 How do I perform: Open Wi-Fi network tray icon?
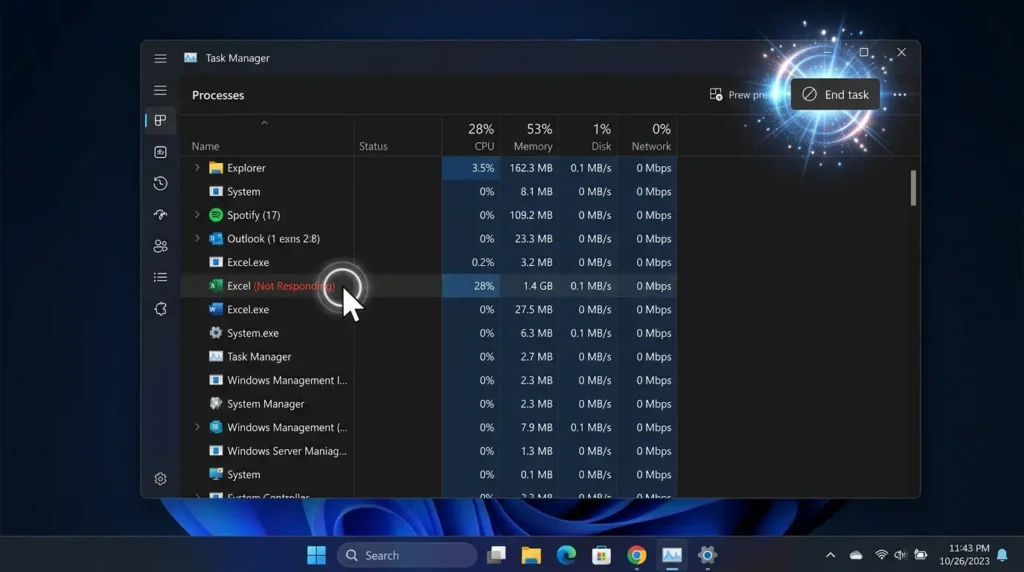[x=880, y=555]
